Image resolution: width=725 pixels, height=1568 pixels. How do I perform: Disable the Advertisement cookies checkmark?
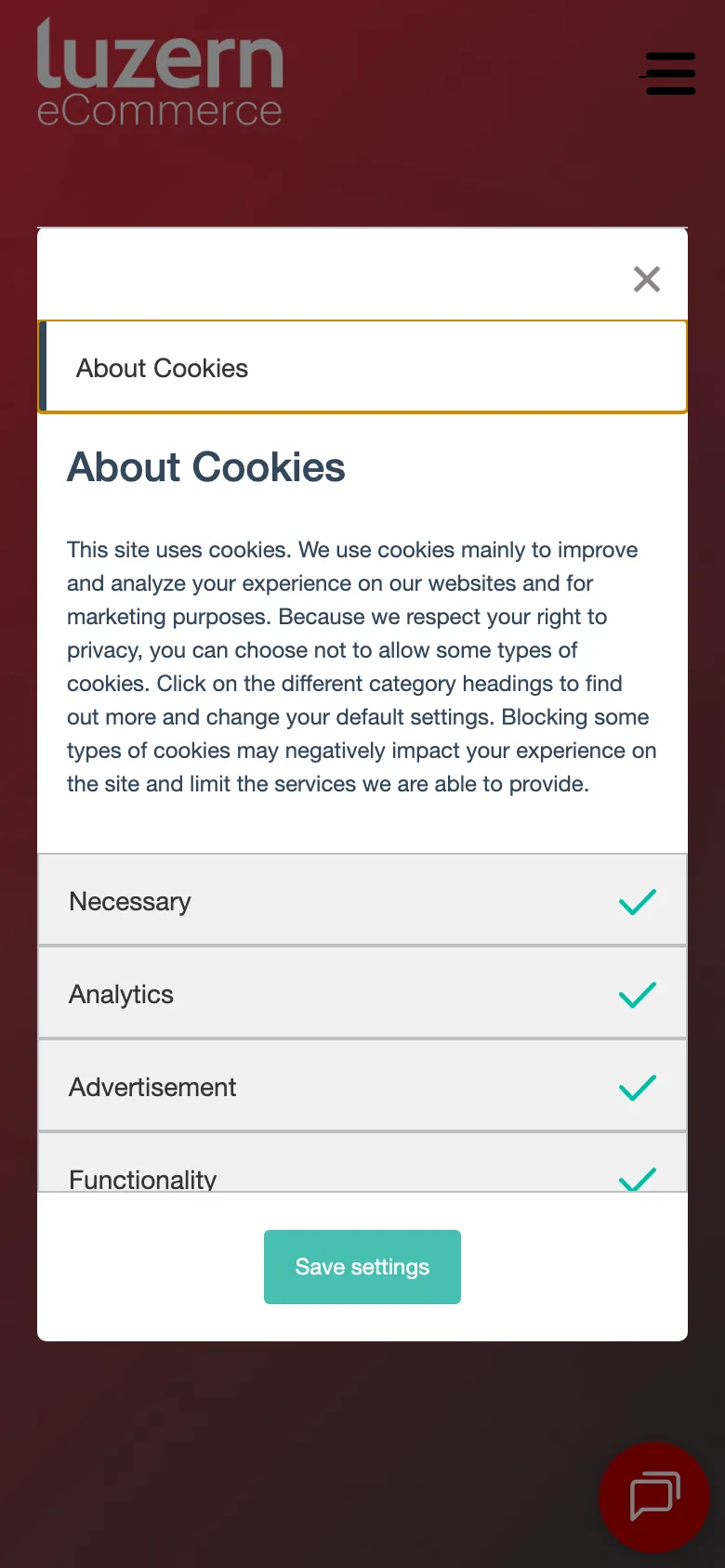pos(638,1087)
